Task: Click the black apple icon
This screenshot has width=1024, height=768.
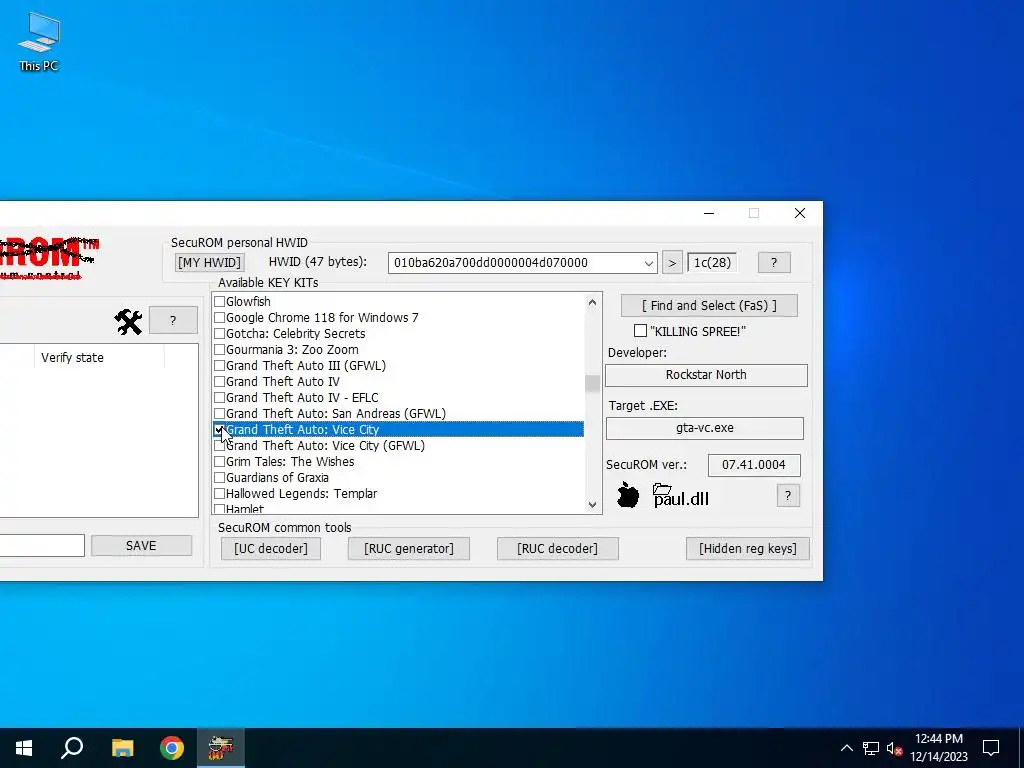Action: click(628, 495)
